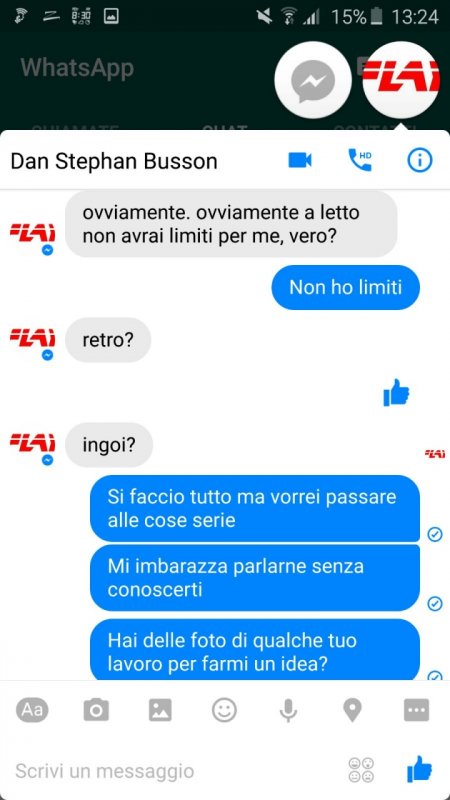Open conversation info via the circled i icon
This screenshot has width=450, height=800.
click(x=419, y=160)
